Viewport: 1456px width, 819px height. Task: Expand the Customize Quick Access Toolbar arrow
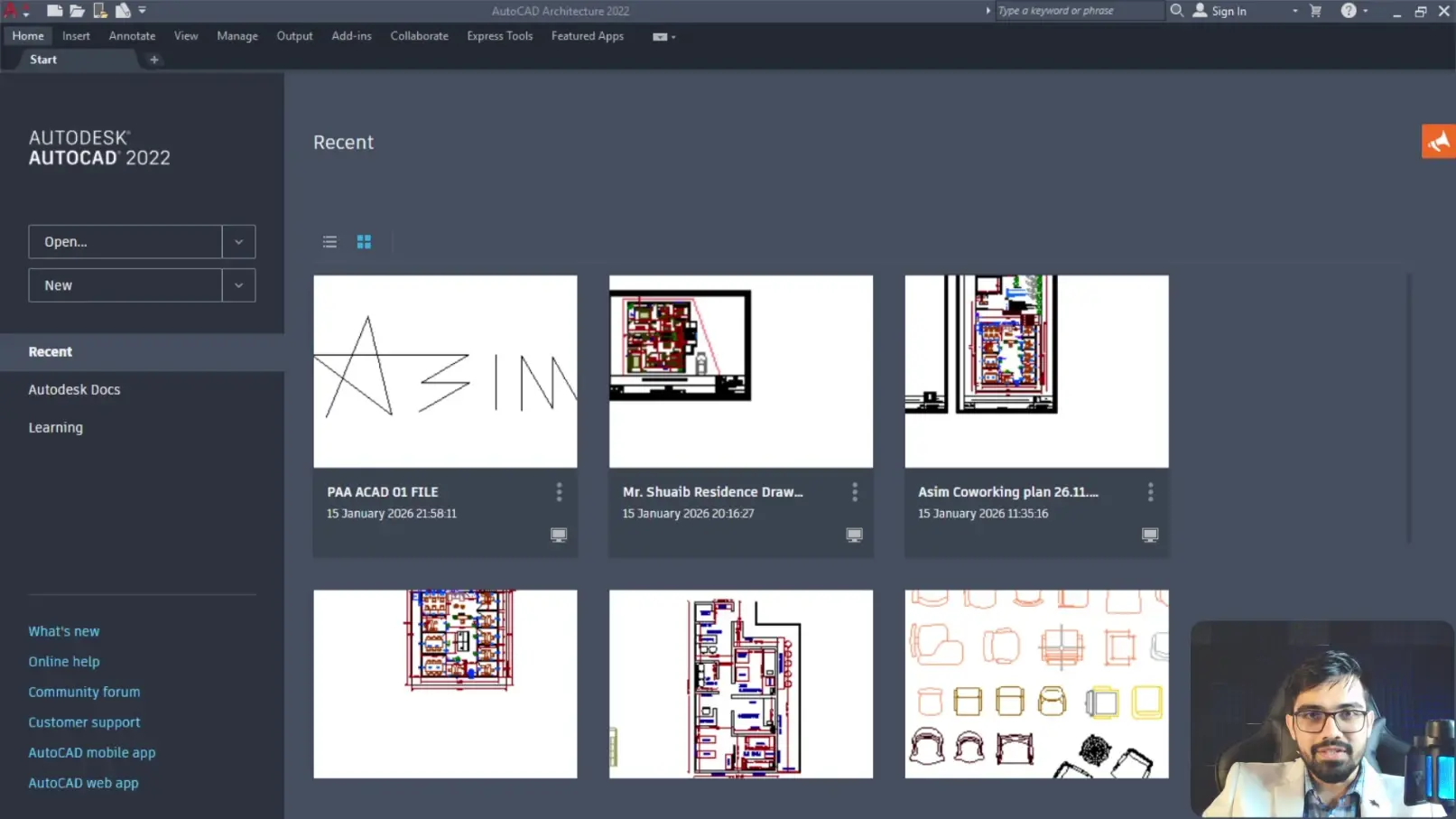[x=143, y=11]
